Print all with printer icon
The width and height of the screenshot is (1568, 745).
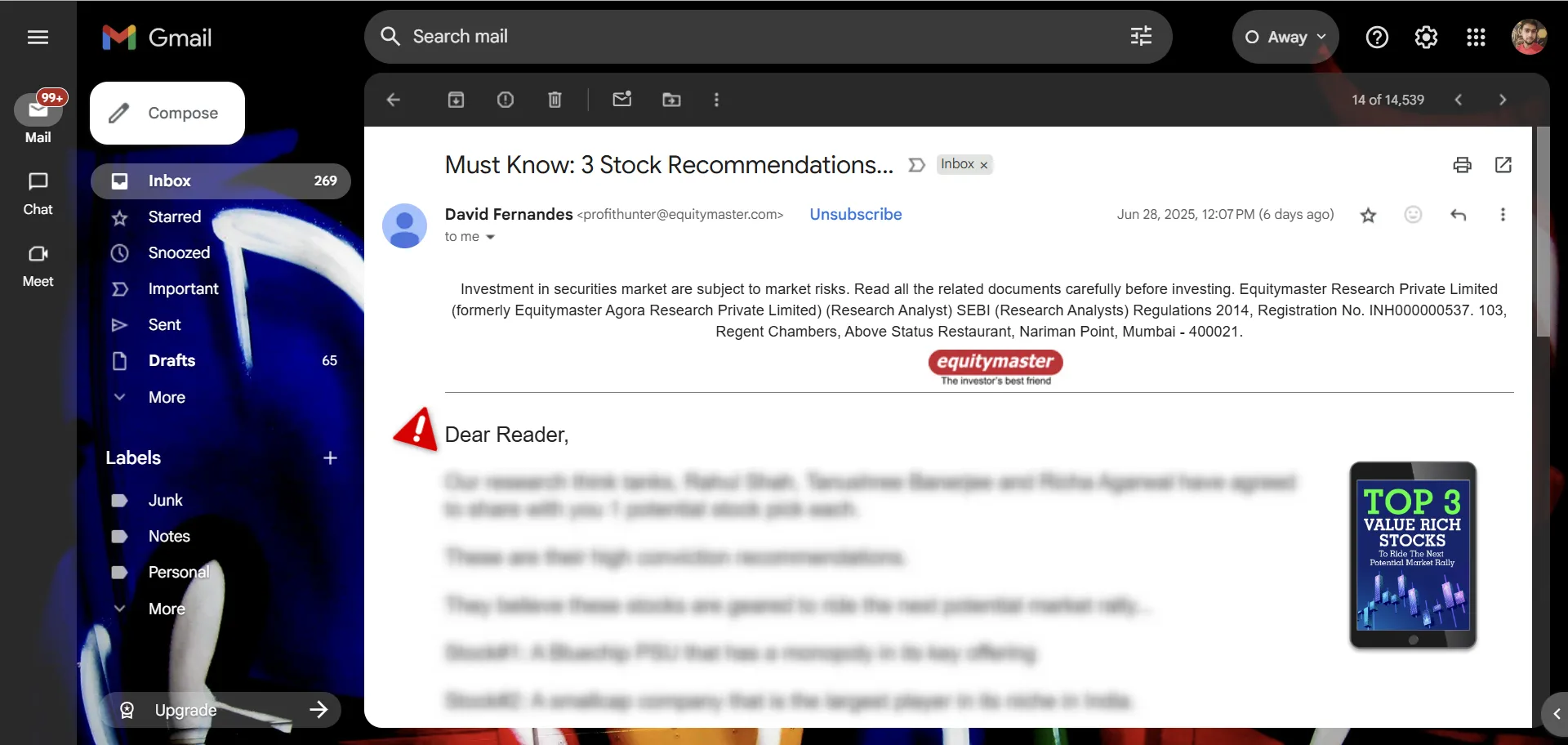point(1462,165)
